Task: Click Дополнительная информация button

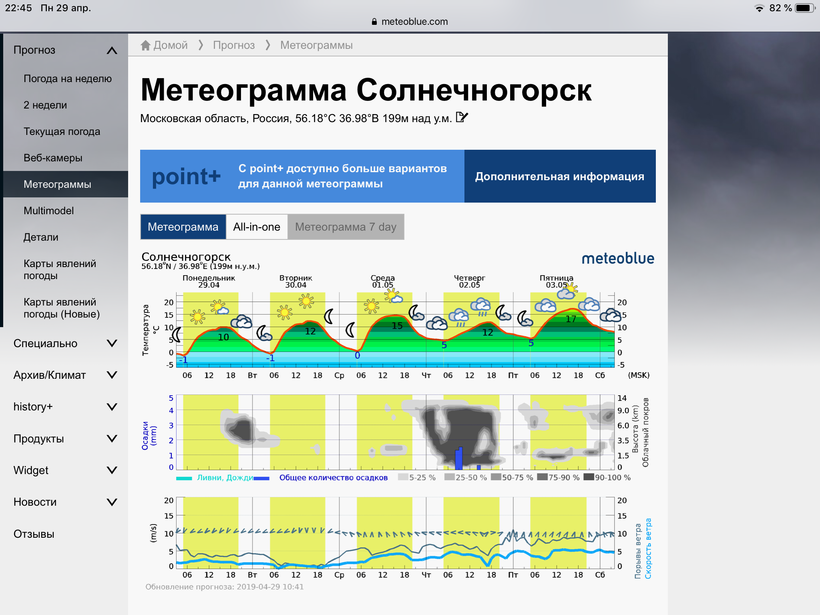Action: [x=559, y=177]
